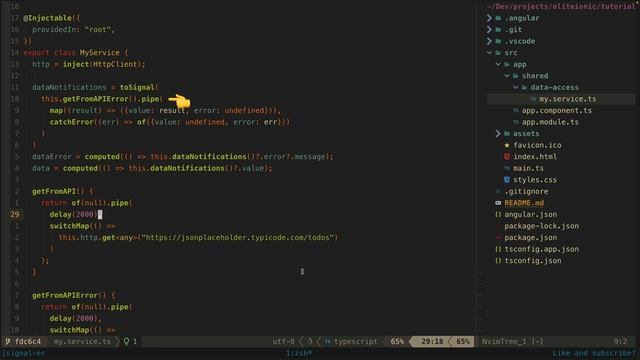The image size is (640, 360).
Task: Click the project path header in NvimTree
Action: coord(562,6)
